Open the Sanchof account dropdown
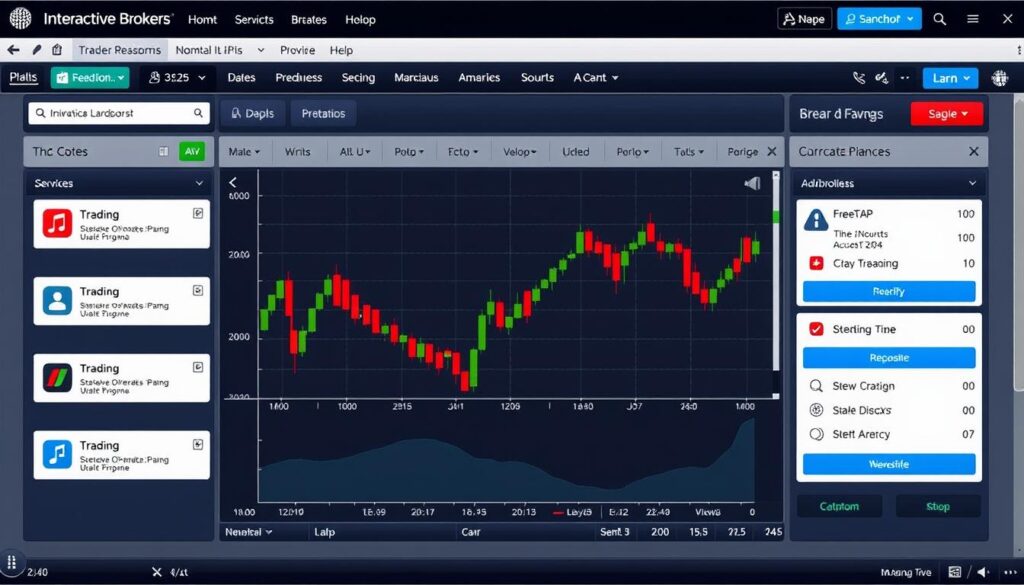1024x585 pixels. pos(879,19)
